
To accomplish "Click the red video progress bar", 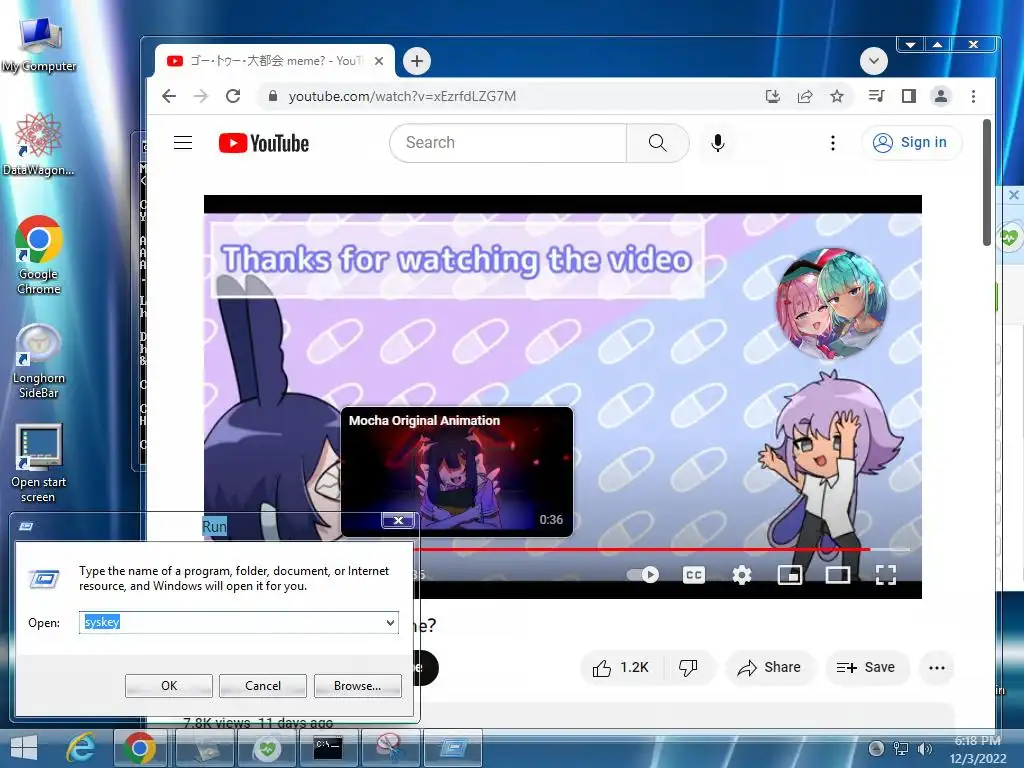I will (643, 549).
